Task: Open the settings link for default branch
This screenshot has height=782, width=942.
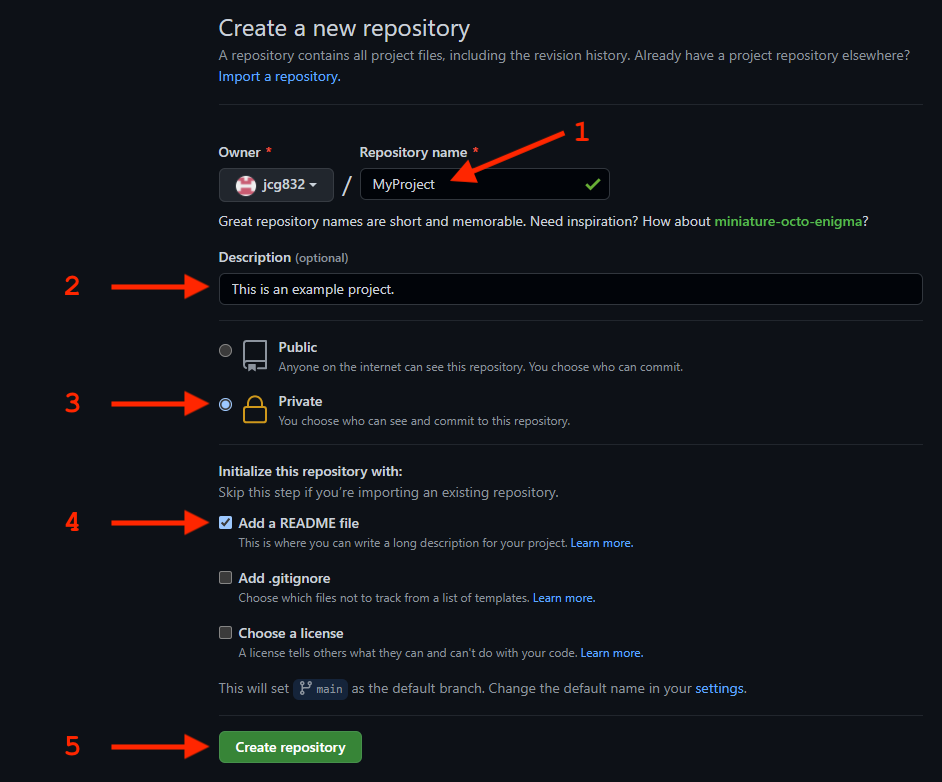Action: (x=719, y=688)
